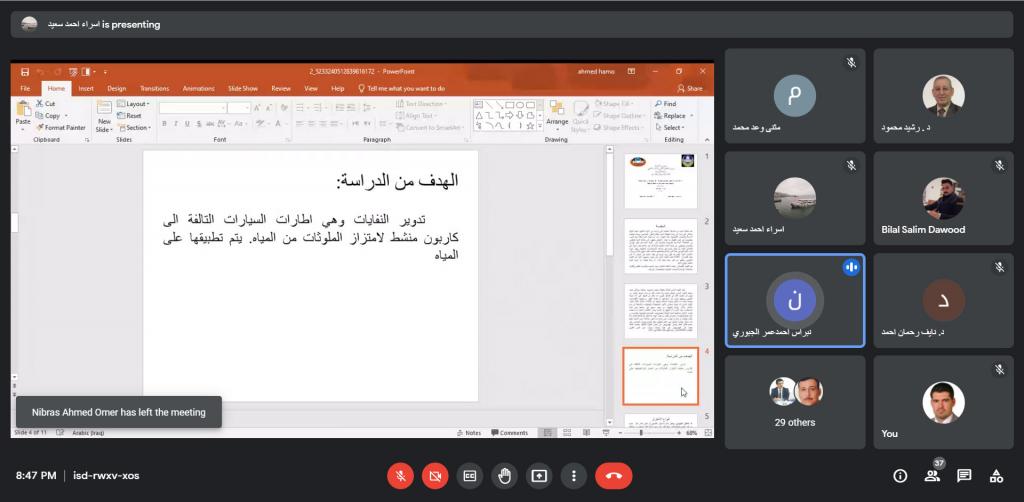Click the Replace button in the ribbon
1024x502 pixels.
(674, 116)
